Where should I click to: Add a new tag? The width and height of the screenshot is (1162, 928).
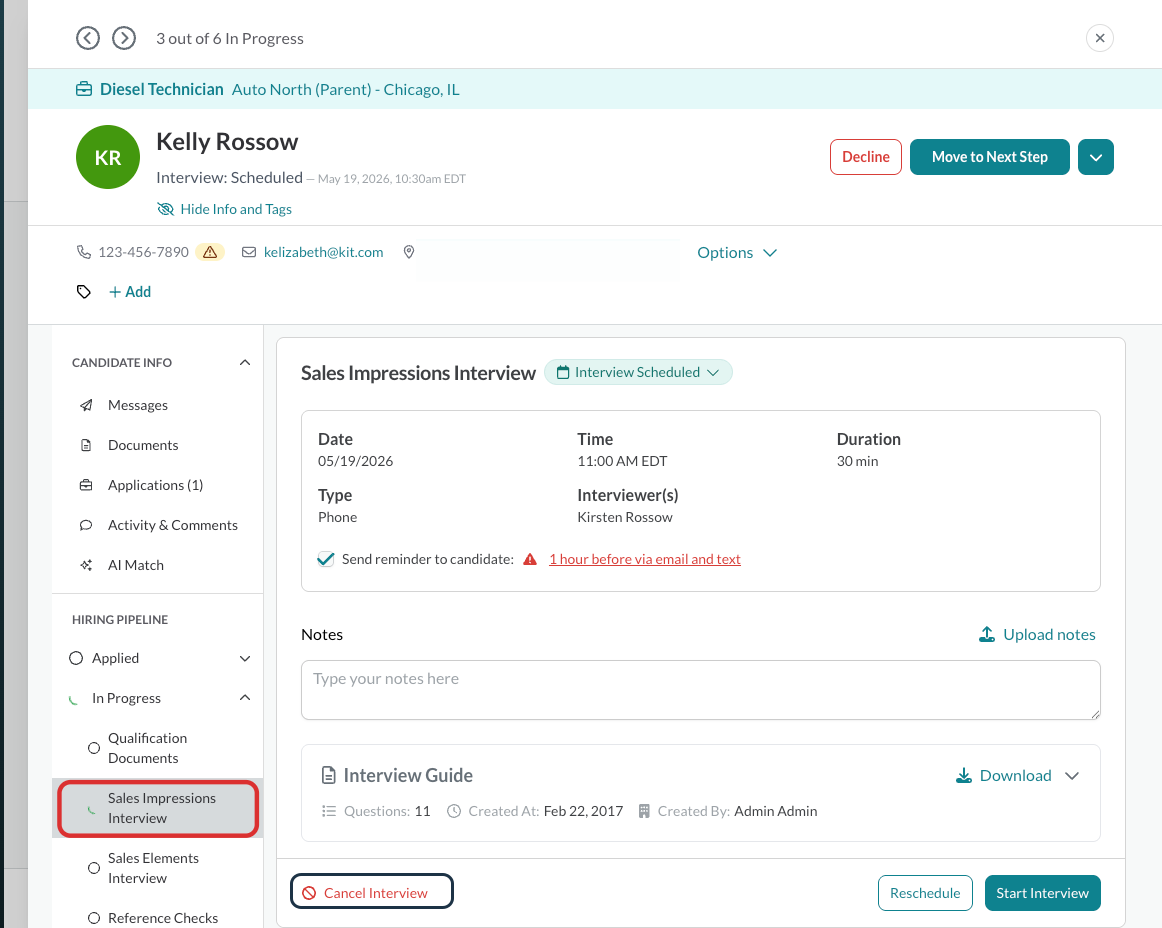[x=130, y=292]
